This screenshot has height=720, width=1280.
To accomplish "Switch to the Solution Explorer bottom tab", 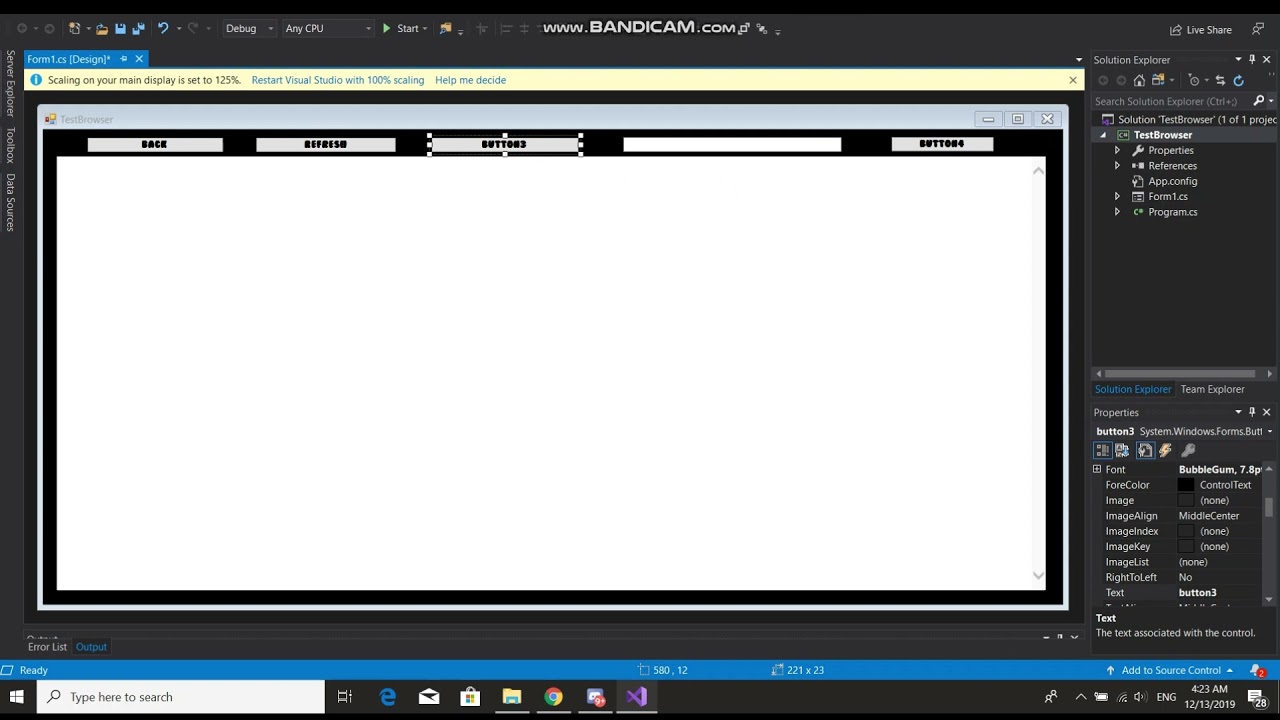I will click(1132, 389).
